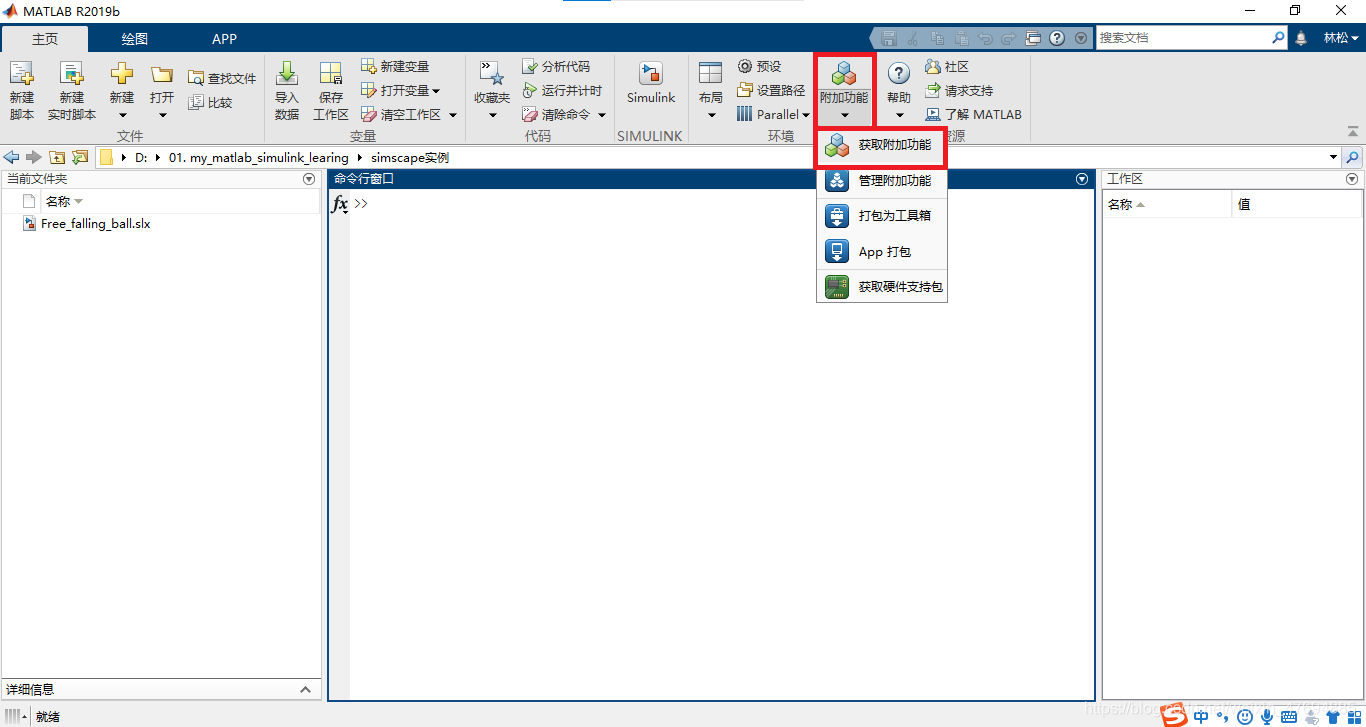Open Command Window panel actions menu
The image size is (1366, 727).
point(1081,179)
